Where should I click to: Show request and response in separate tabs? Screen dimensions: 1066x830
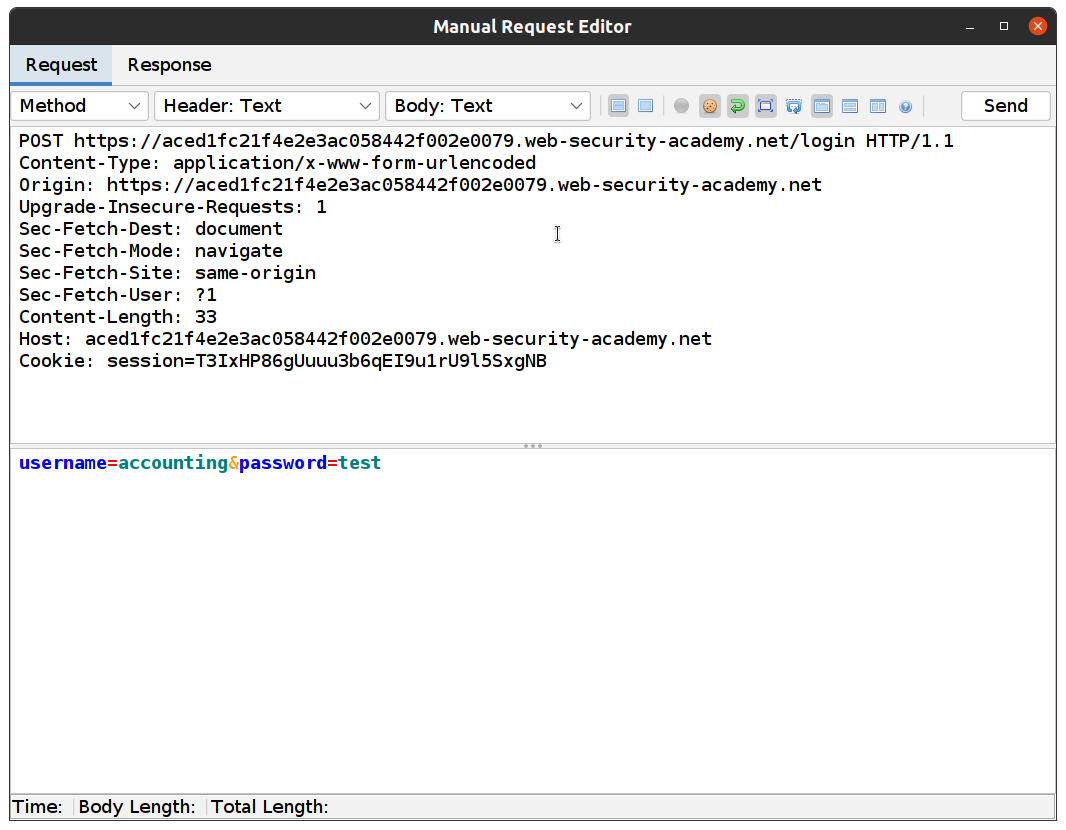click(822, 106)
